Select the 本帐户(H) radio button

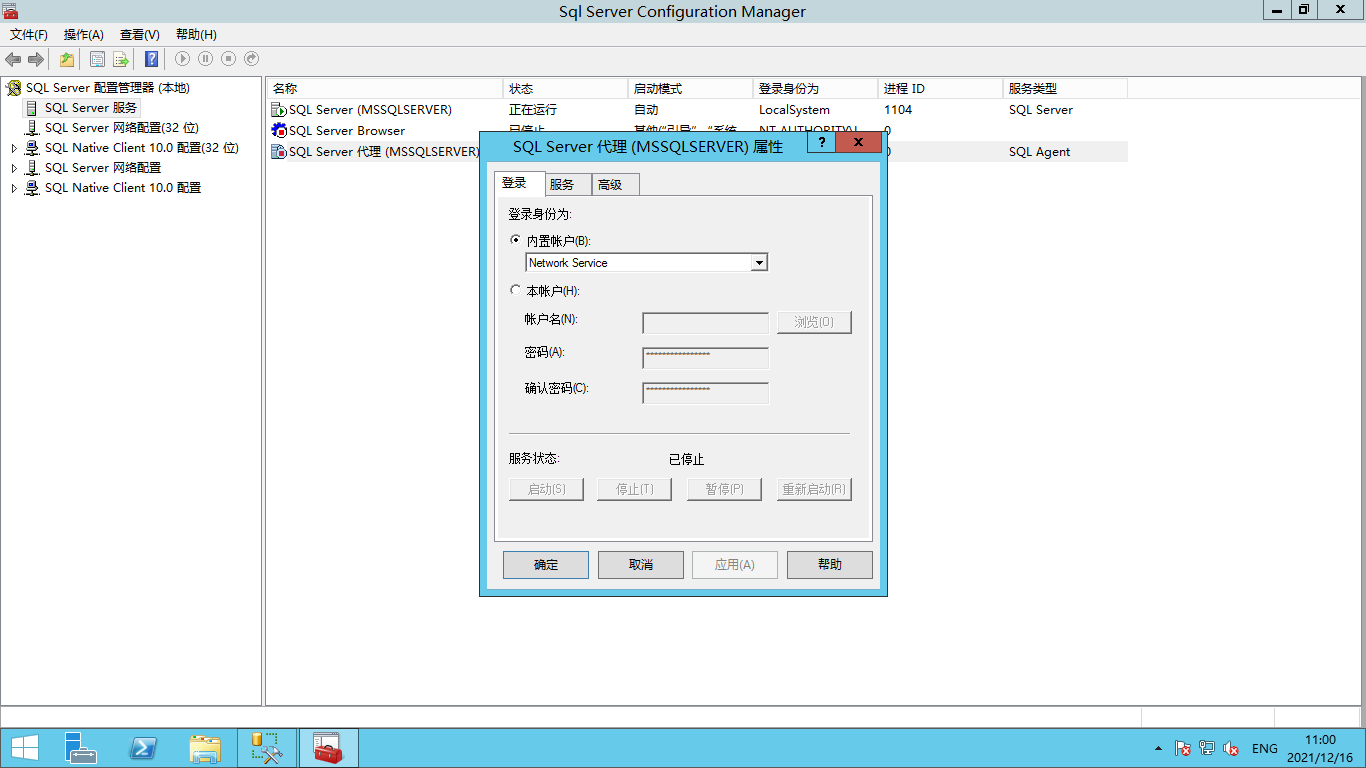point(516,290)
